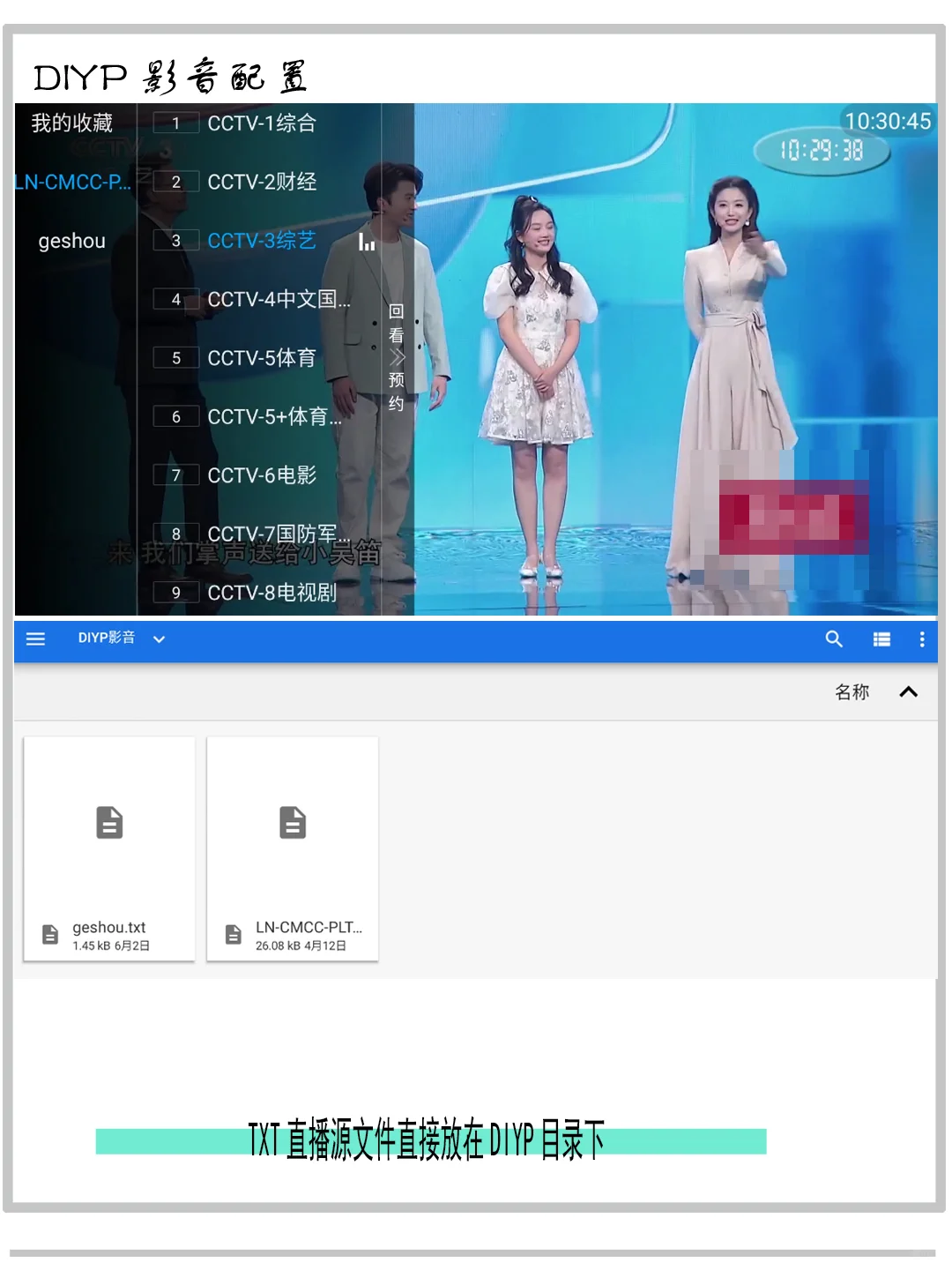
Task: Select the LN-CMCC-P... source category
Action: (72, 182)
